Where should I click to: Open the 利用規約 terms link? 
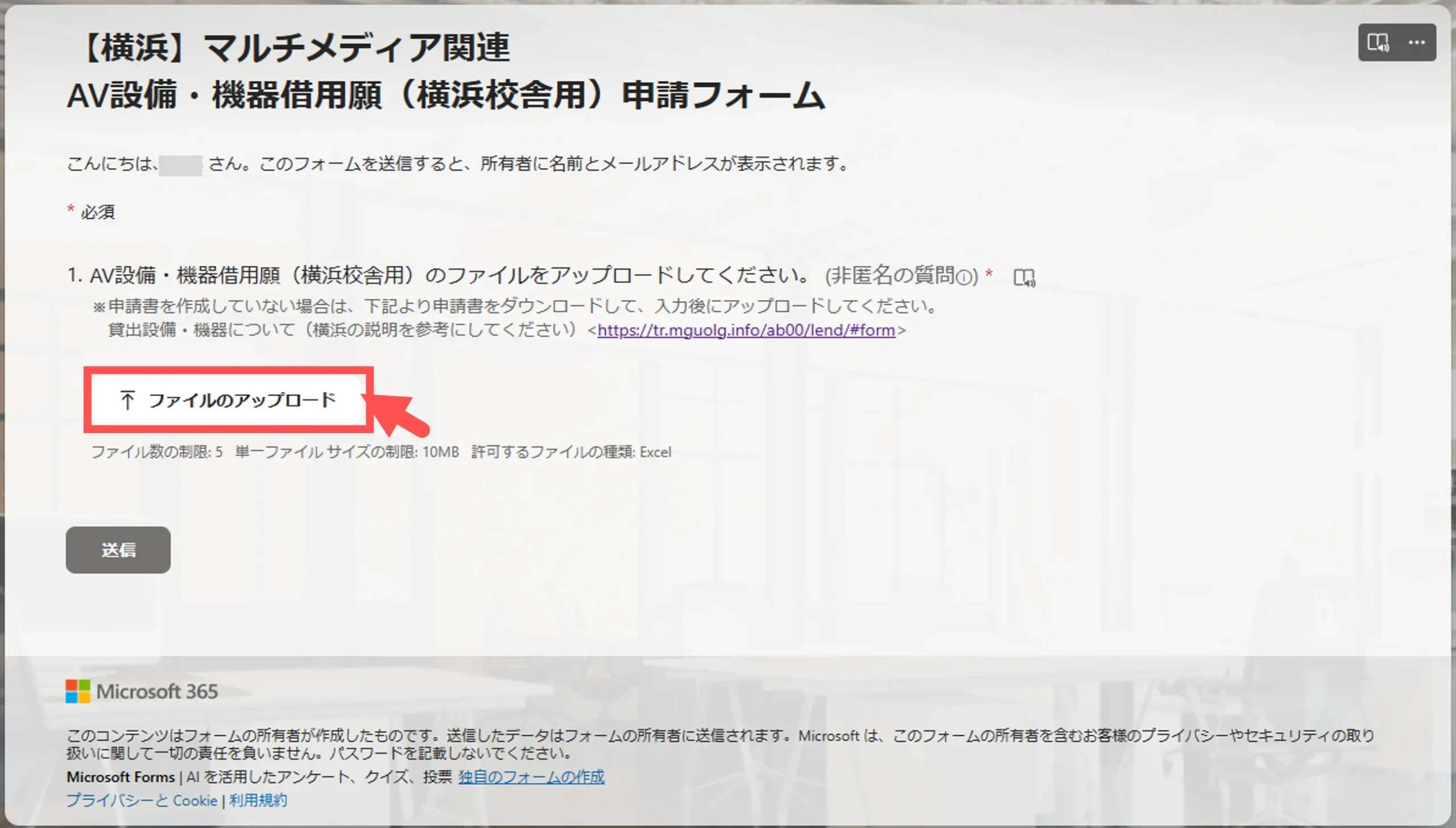[x=258, y=801]
